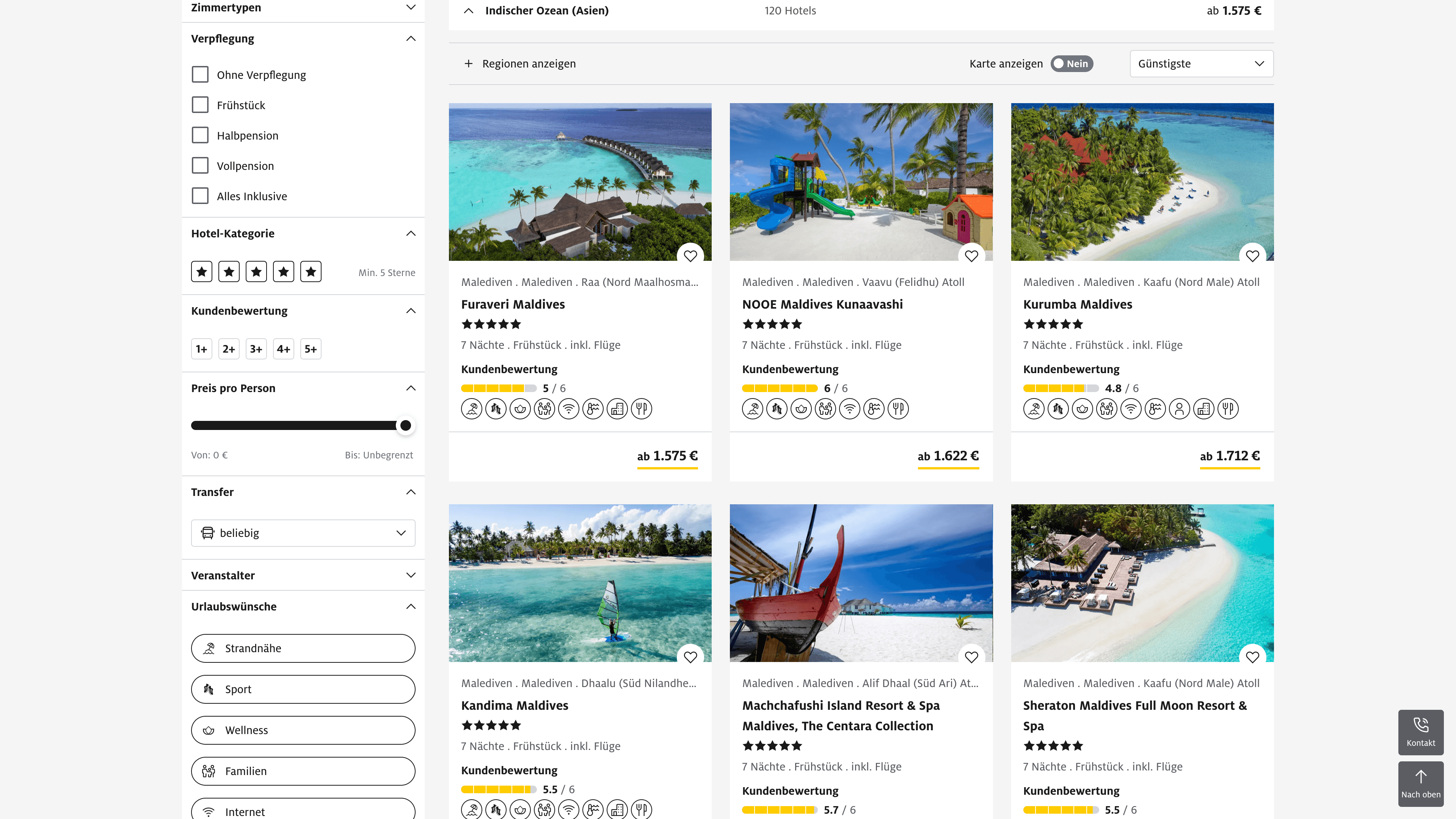Click the price slider handle
This screenshot has height=819, width=1456.
pos(405,425)
